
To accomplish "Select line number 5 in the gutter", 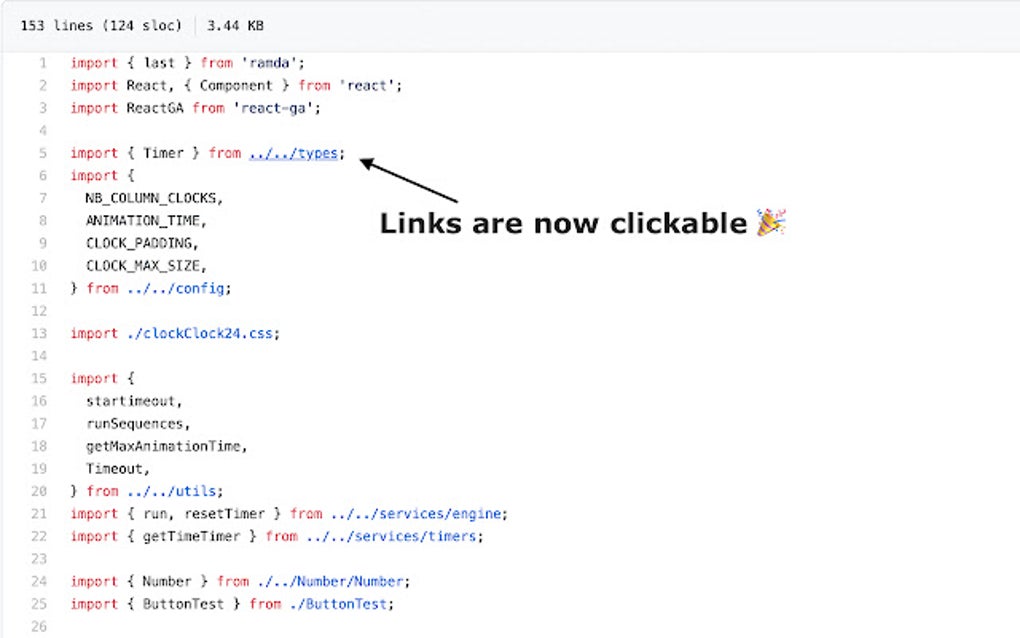I will click(43, 153).
